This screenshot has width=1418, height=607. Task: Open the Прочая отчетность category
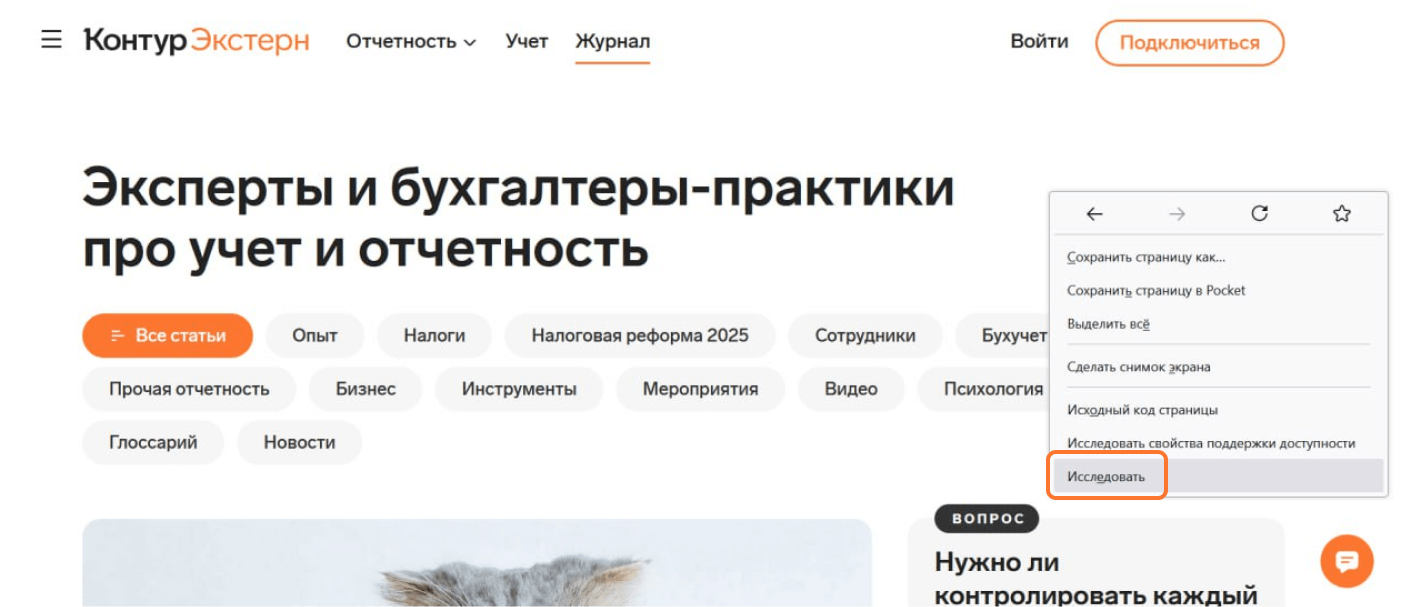pos(189,389)
